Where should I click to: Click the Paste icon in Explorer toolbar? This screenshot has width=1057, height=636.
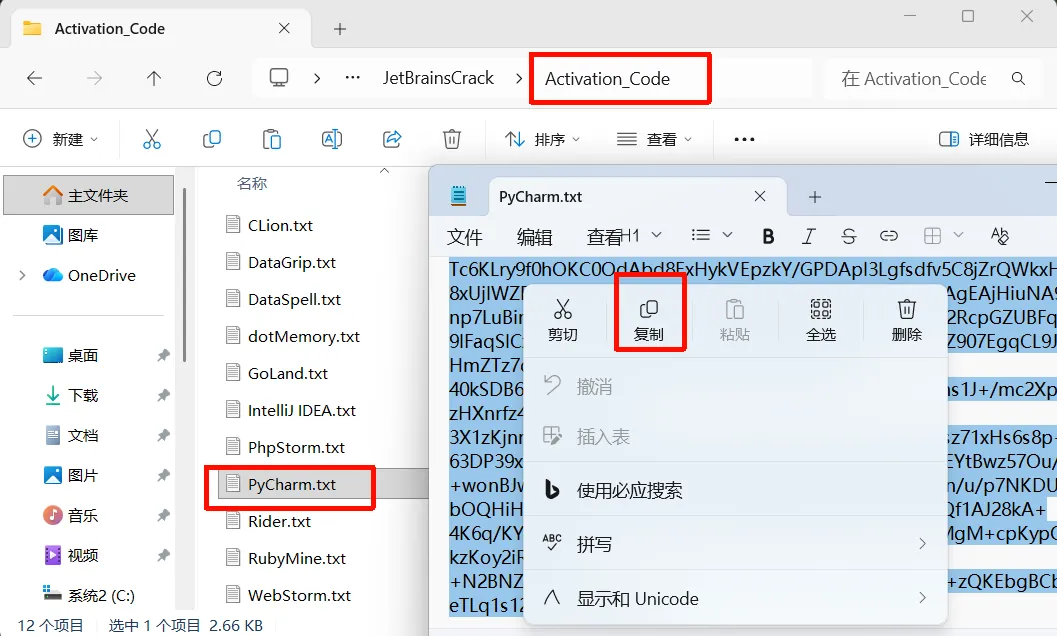tap(272, 139)
